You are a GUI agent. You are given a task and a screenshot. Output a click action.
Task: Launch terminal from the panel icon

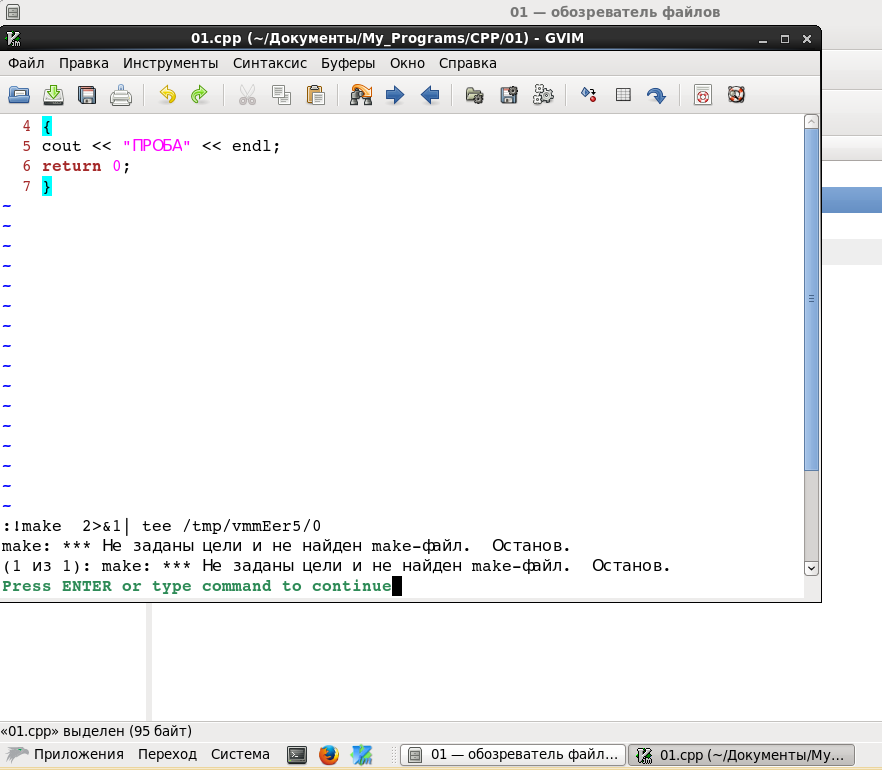(x=296, y=755)
